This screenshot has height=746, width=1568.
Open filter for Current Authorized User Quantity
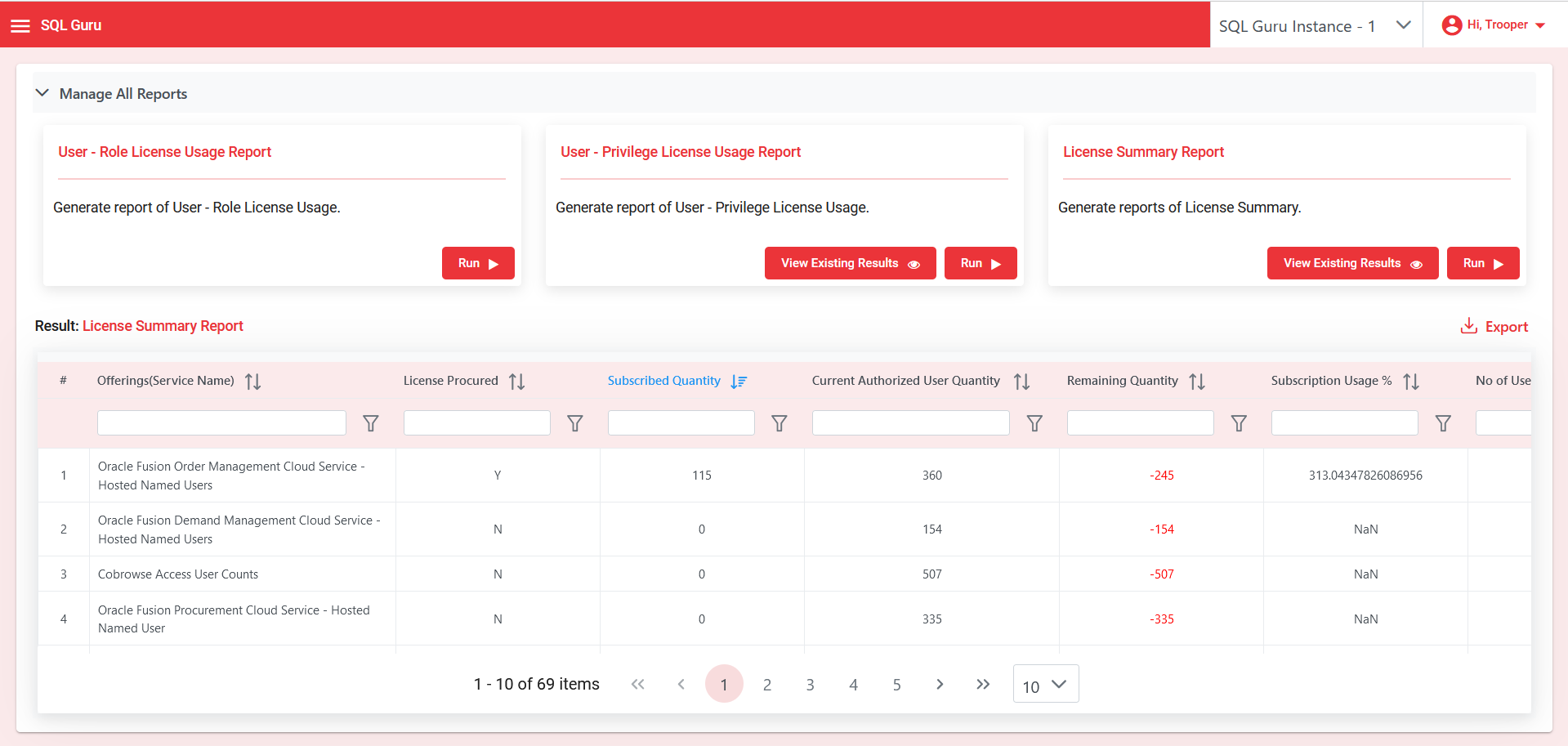(1034, 423)
